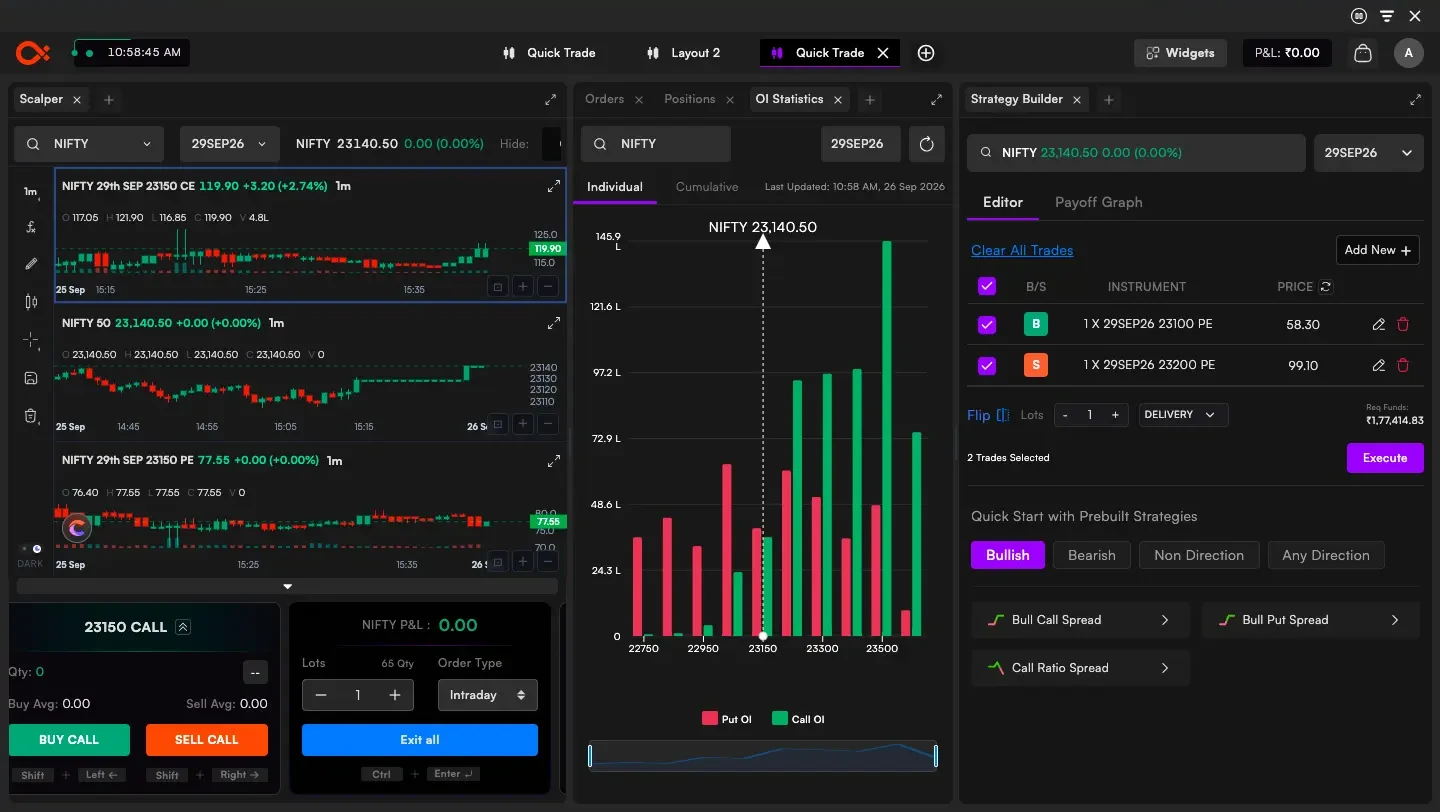Expand the 23150 PE chart fullscreen
Screen dimensions: 1440x812
coord(553,461)
